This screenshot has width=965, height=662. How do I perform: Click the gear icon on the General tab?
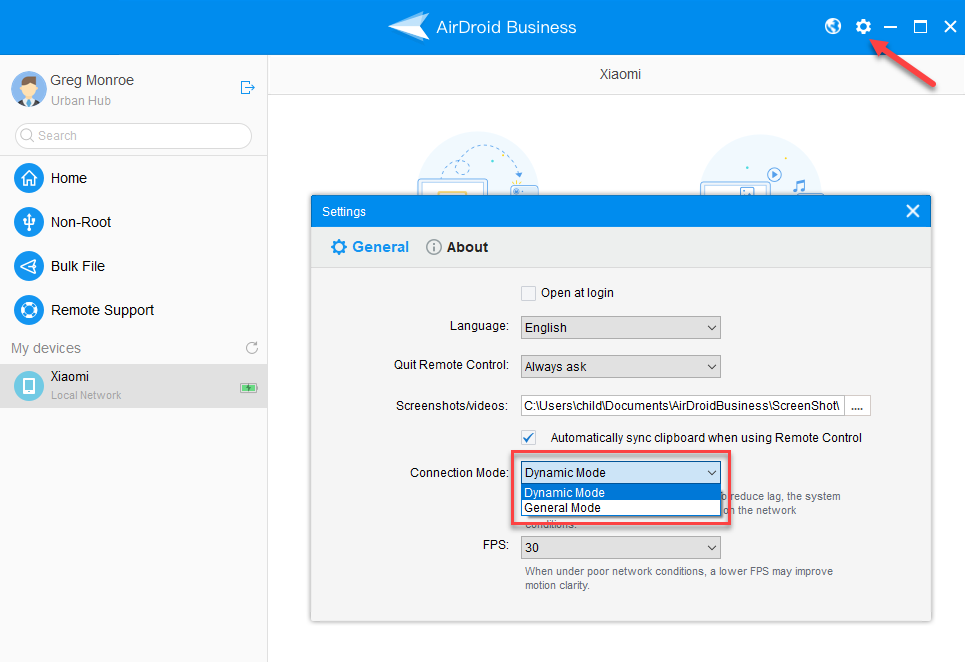click(338, 247)
